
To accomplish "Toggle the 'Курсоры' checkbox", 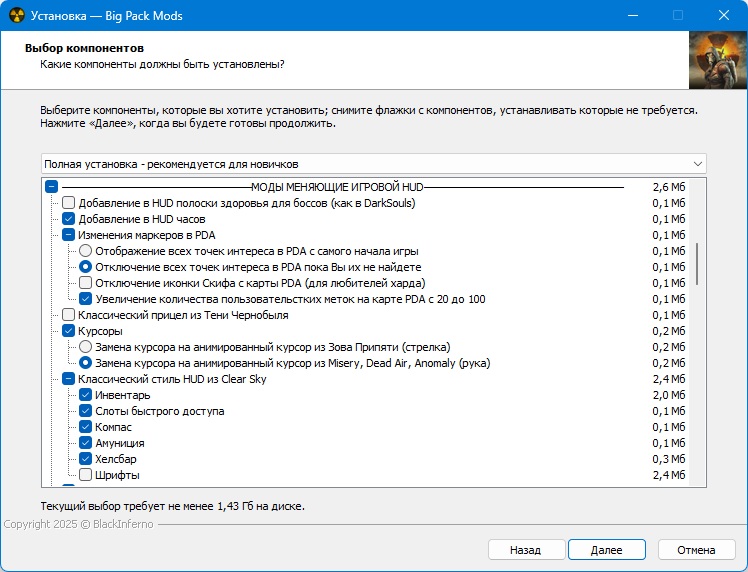I will coord(69,331).
